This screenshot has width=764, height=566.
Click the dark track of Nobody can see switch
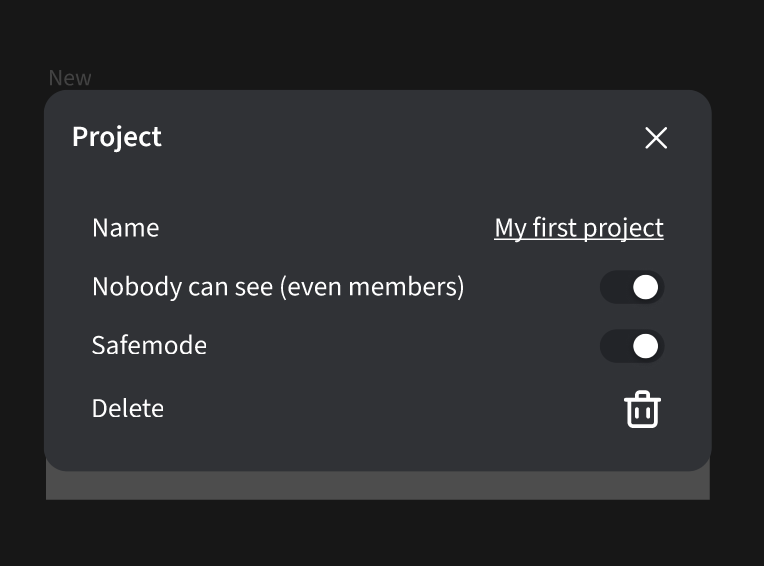point(614,288)
